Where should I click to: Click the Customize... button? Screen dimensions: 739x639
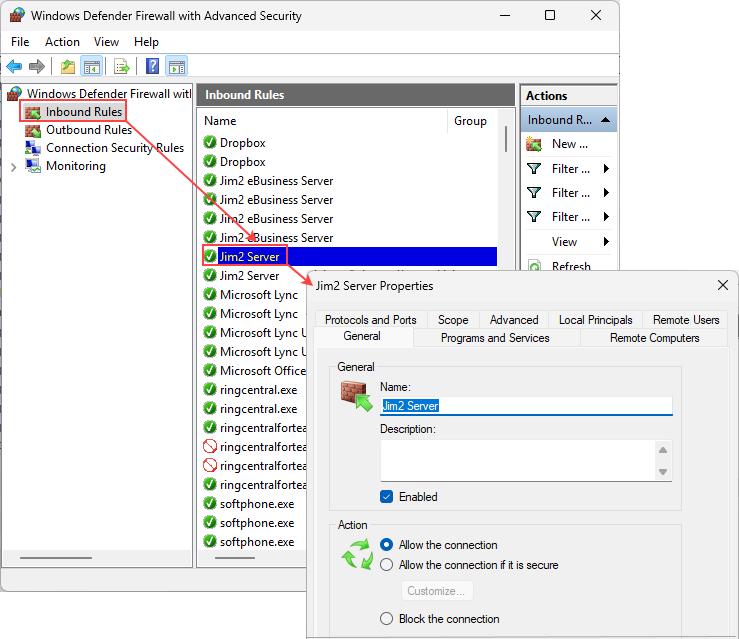pyautogui.click(x=436, y=591)
